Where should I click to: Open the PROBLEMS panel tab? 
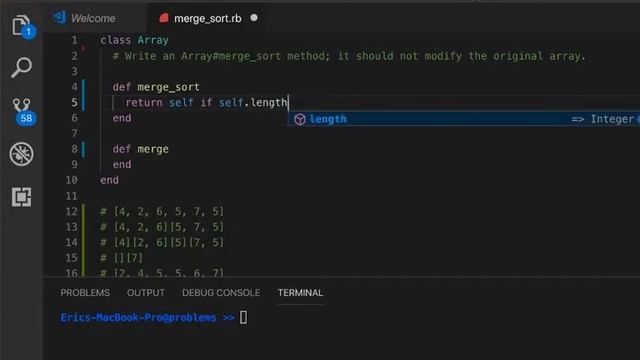point(85,293)
